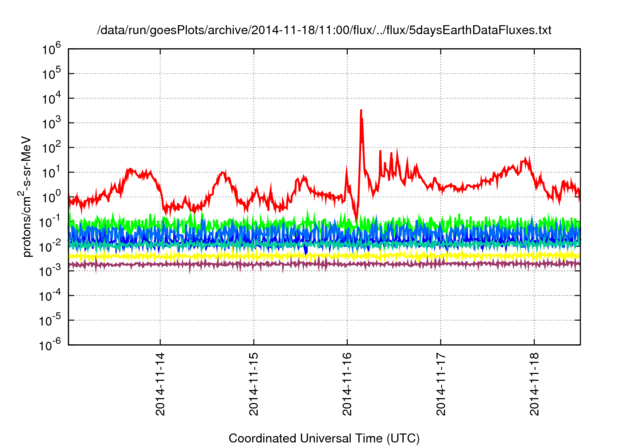This screenshot has height=448, width=640.
Task: Click the 10^2 y-axis tick label
Action: (x=51, y=148)
